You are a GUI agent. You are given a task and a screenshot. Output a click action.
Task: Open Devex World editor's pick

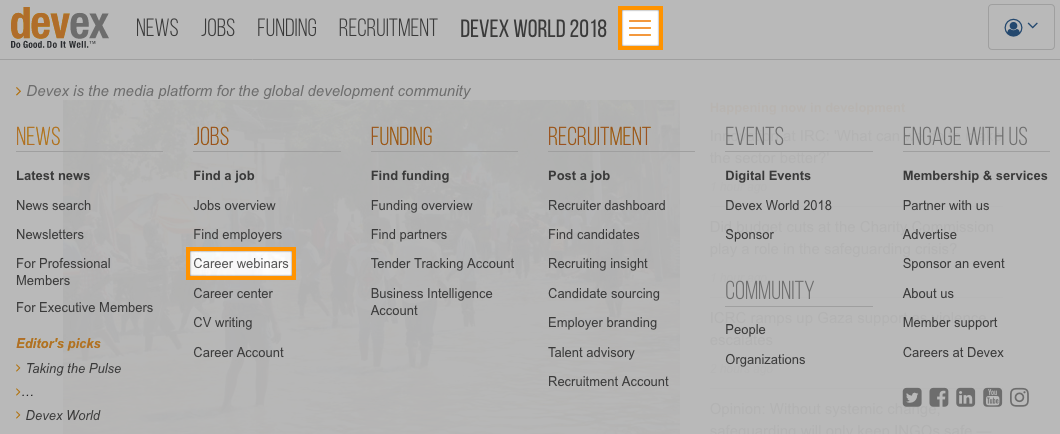[x=63, y=415]
